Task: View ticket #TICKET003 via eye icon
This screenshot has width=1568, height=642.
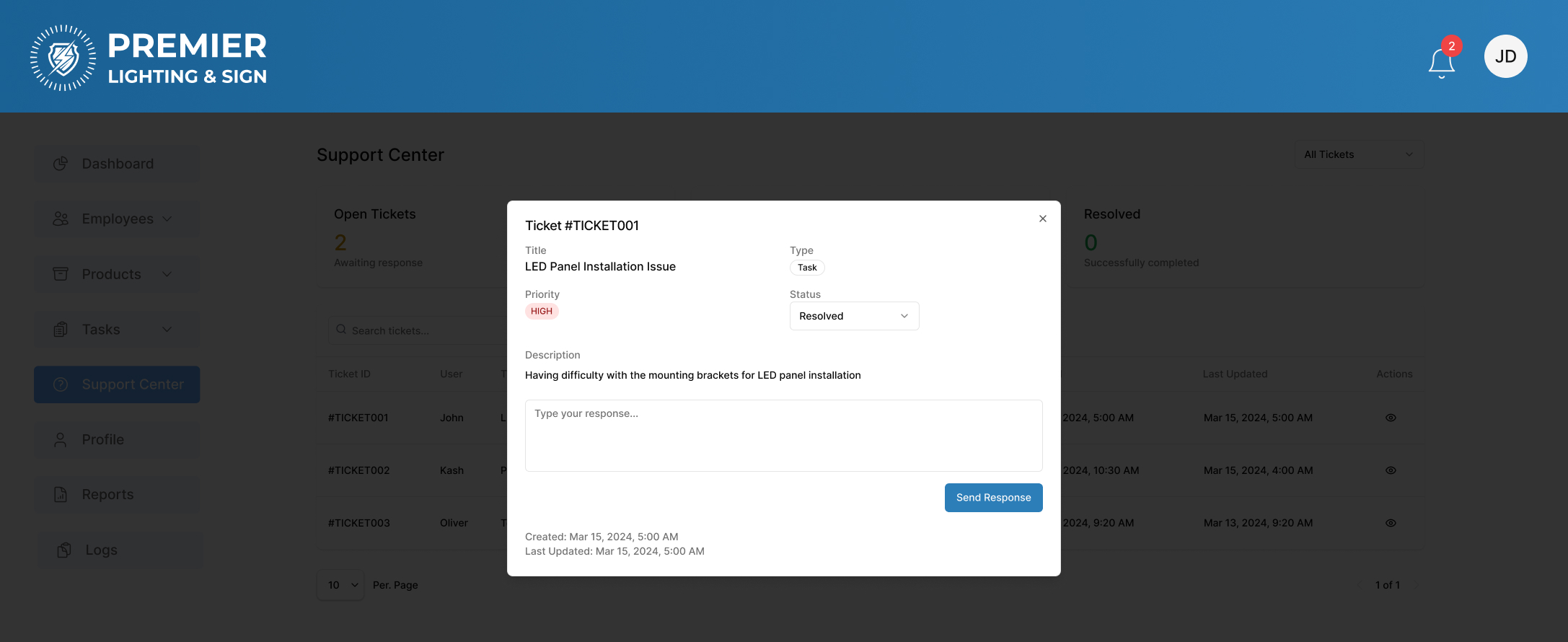Action: pos(1391,523)
